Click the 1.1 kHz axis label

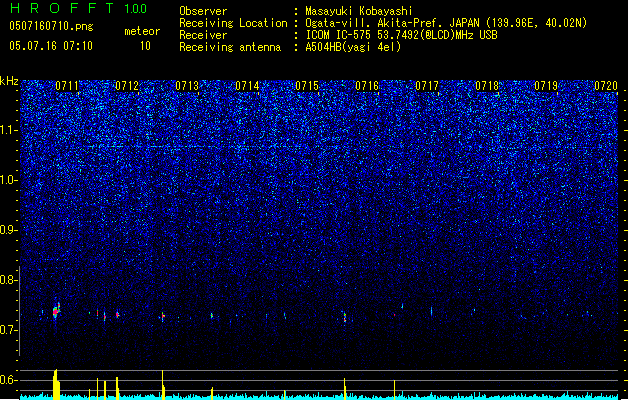coord(9,131)
